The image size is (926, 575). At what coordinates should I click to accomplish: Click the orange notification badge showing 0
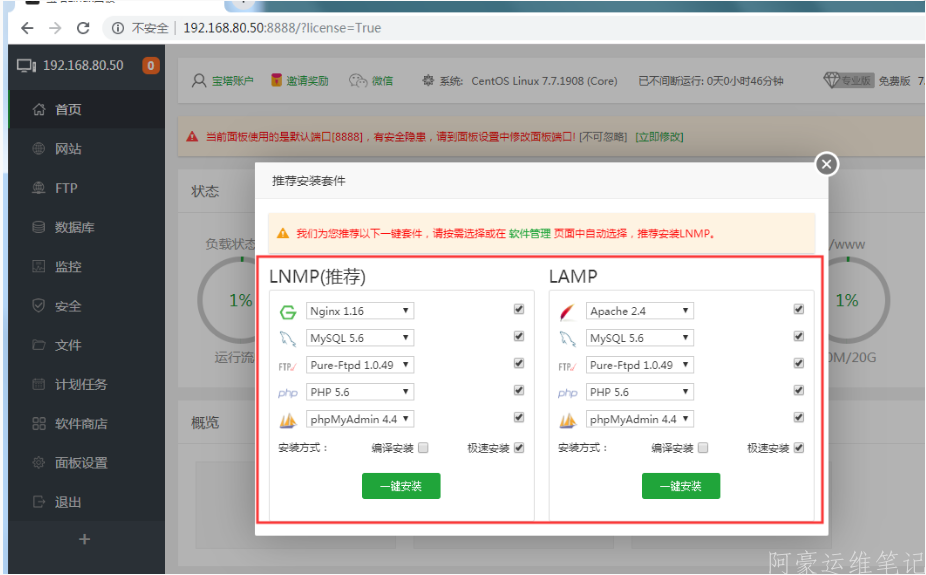(x=151, y=66)
